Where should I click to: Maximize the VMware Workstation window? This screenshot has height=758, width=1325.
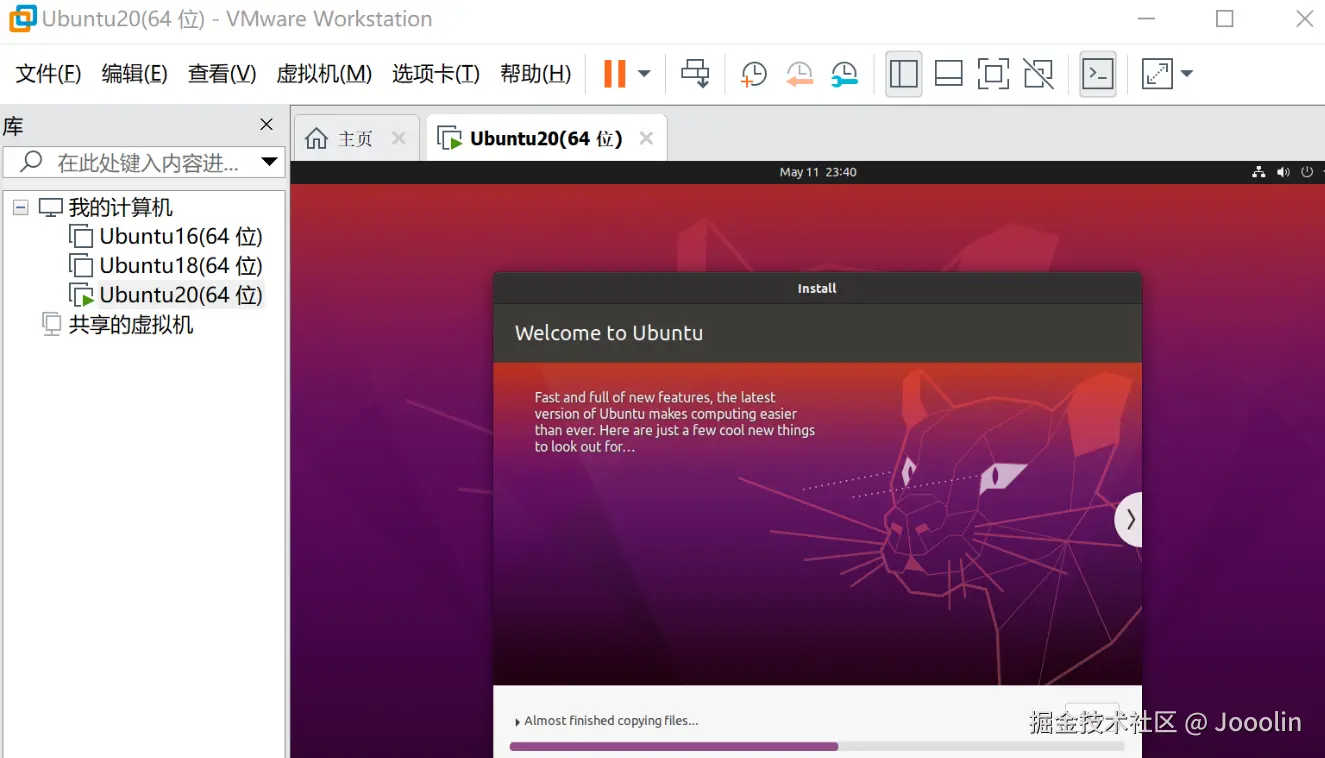1225,18
